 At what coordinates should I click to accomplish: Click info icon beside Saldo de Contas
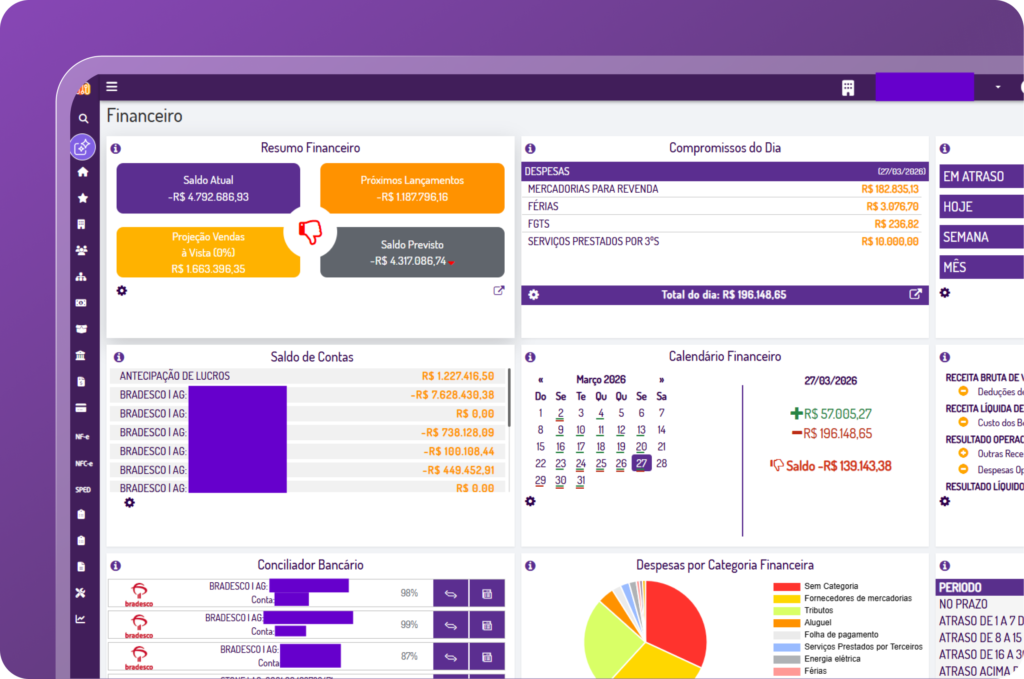119,357
